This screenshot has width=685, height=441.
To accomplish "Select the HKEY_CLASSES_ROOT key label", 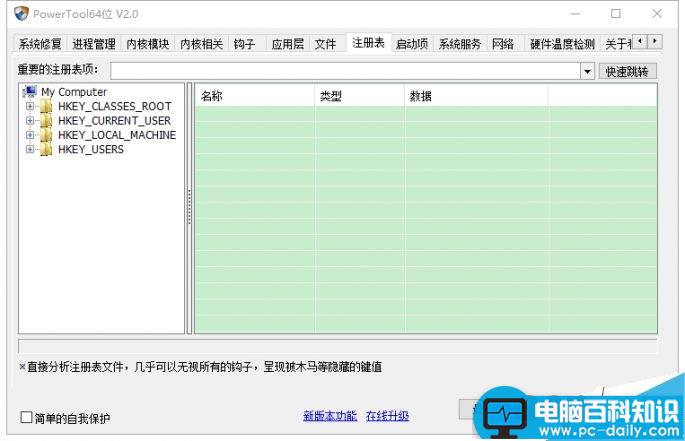I will tap(114, 106).
